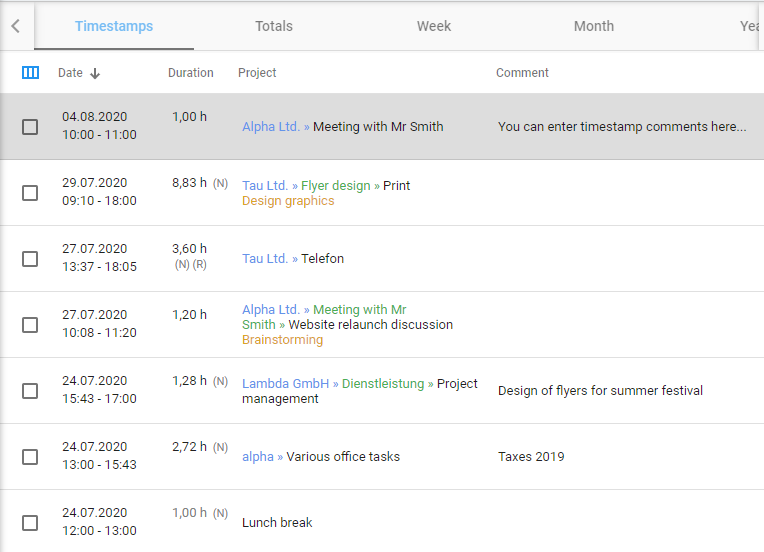The height and width of the screenshot is (552, 764).
Task: Click the Date sort arrow
Action: point(96,73)
